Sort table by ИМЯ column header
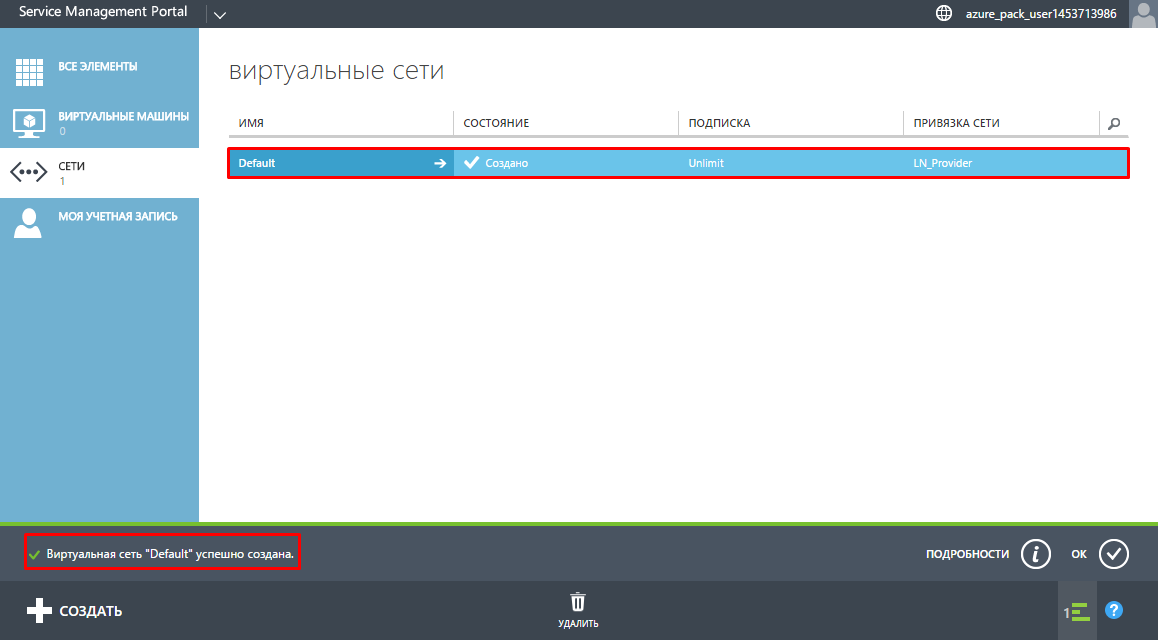 (251, 123)
